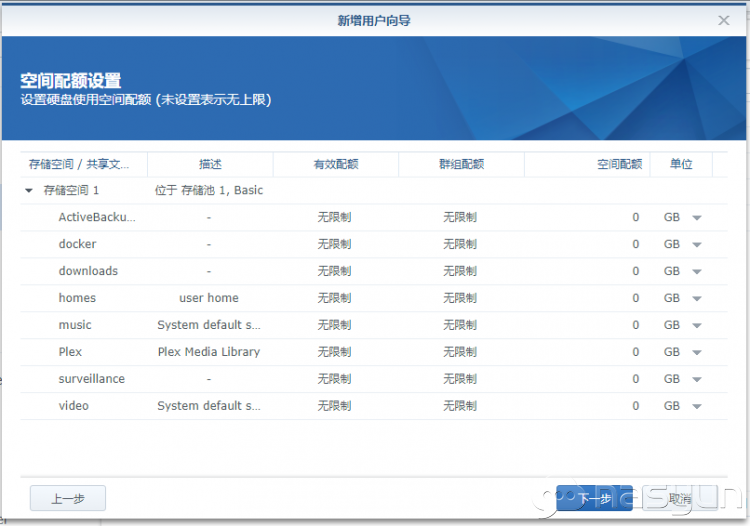Screen dimensions: 750x526
Task: Click the 存储空间 1 label
Action: pos(71,190)
